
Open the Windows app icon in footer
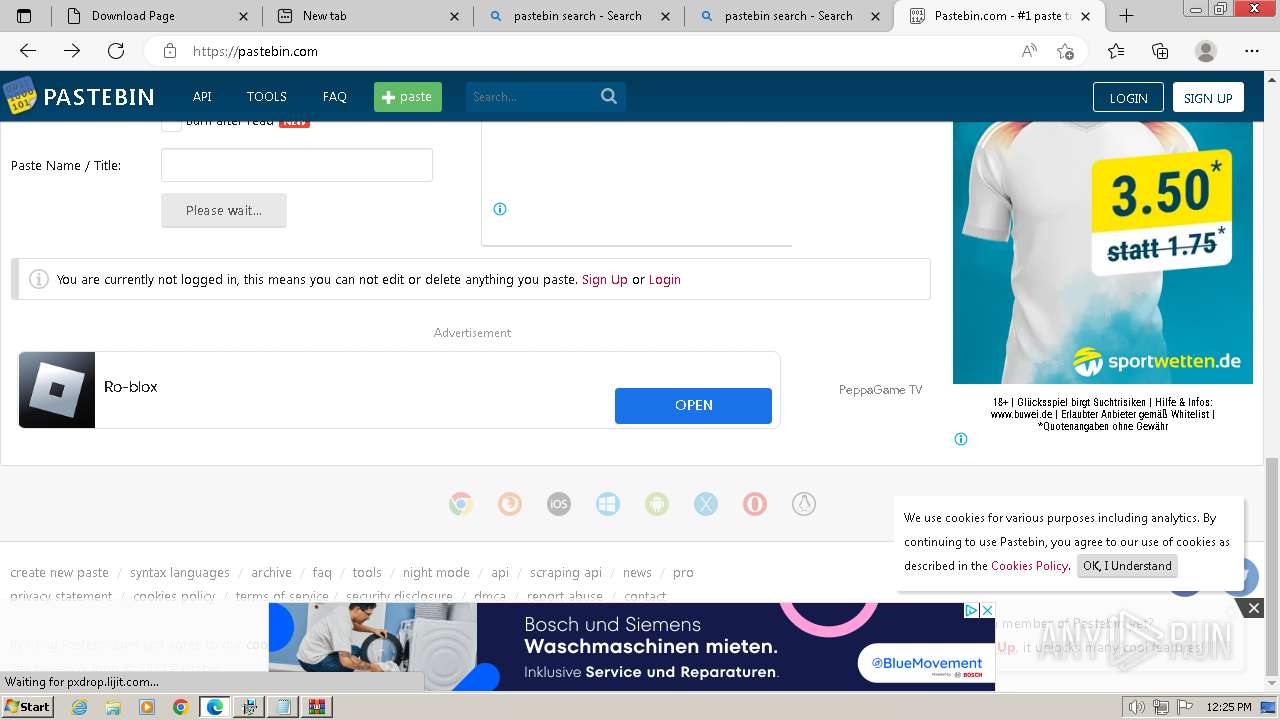608,505
